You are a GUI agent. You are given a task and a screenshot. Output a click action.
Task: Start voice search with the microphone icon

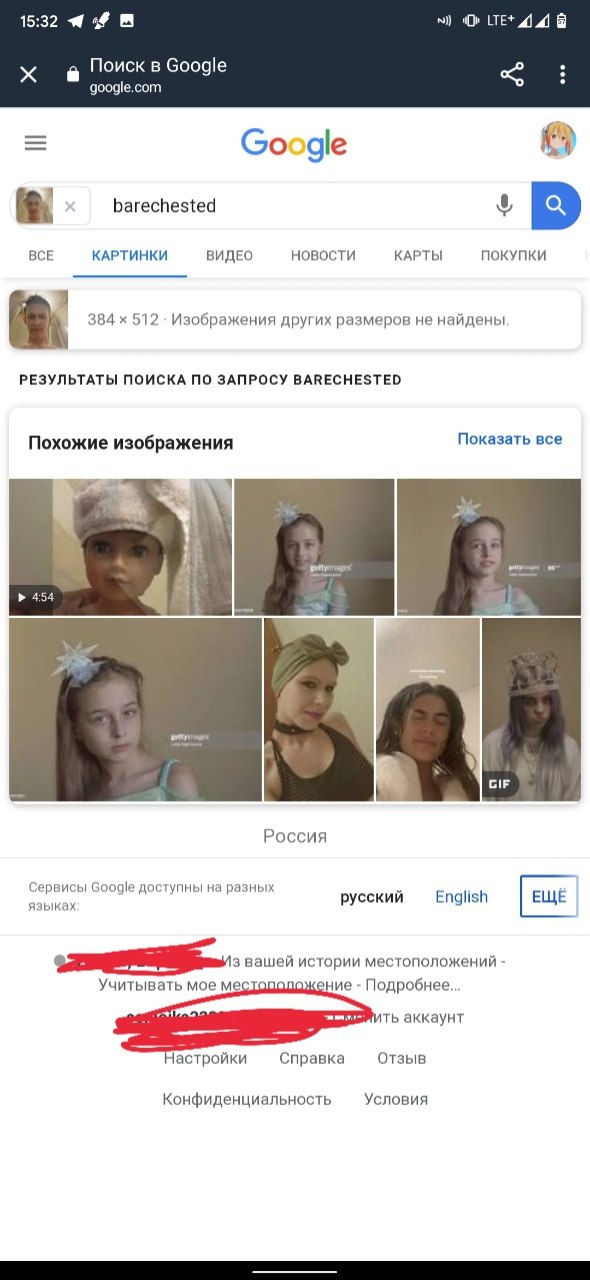pos(504,206)
